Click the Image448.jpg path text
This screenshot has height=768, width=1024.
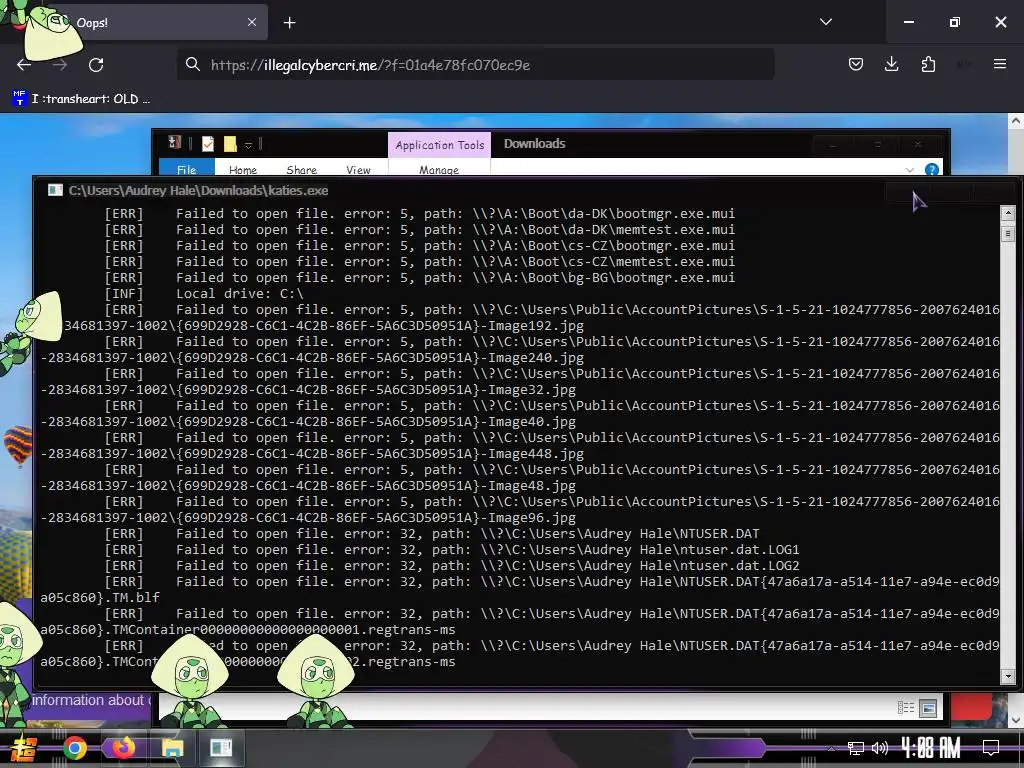(x=536, y=454)
